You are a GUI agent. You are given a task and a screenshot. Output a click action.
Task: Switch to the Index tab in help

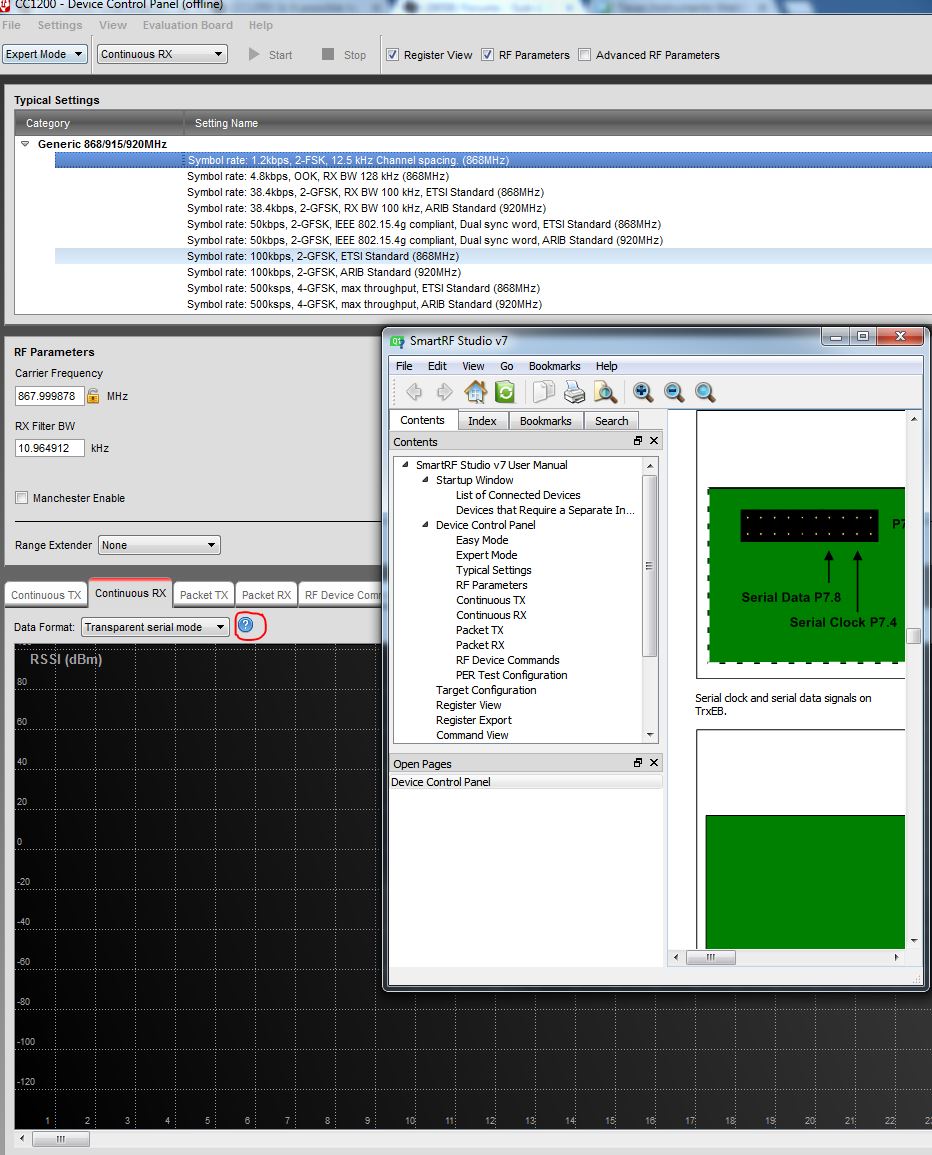click(482, 421)
